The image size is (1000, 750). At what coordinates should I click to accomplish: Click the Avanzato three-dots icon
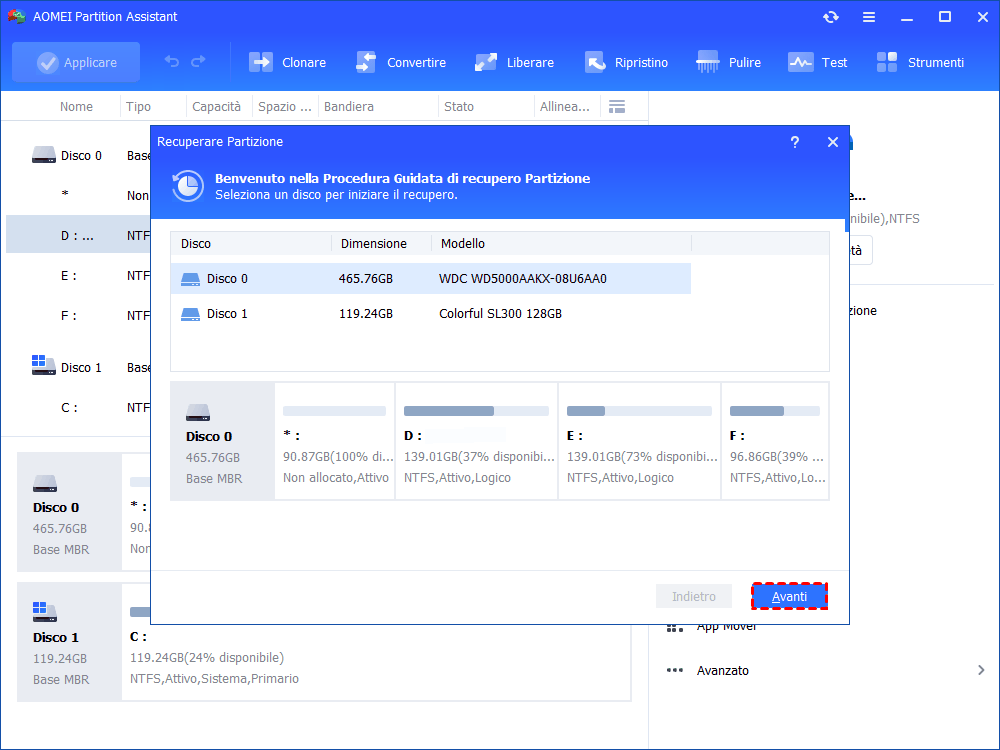(675, 670)
